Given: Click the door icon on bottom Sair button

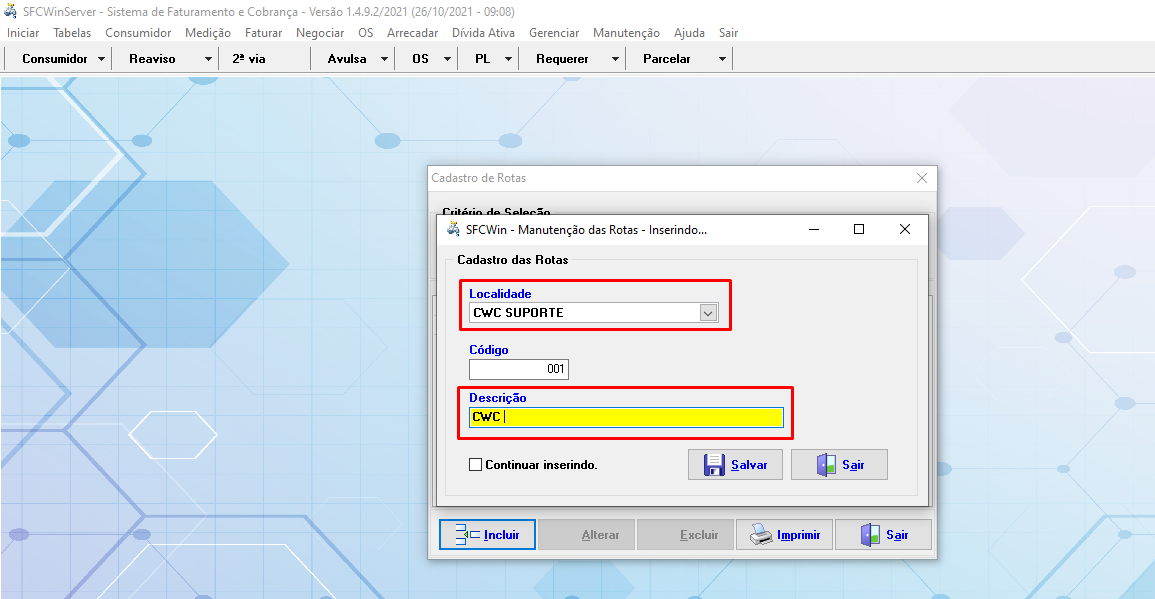Looking at the screenshot, I should 870,535.
